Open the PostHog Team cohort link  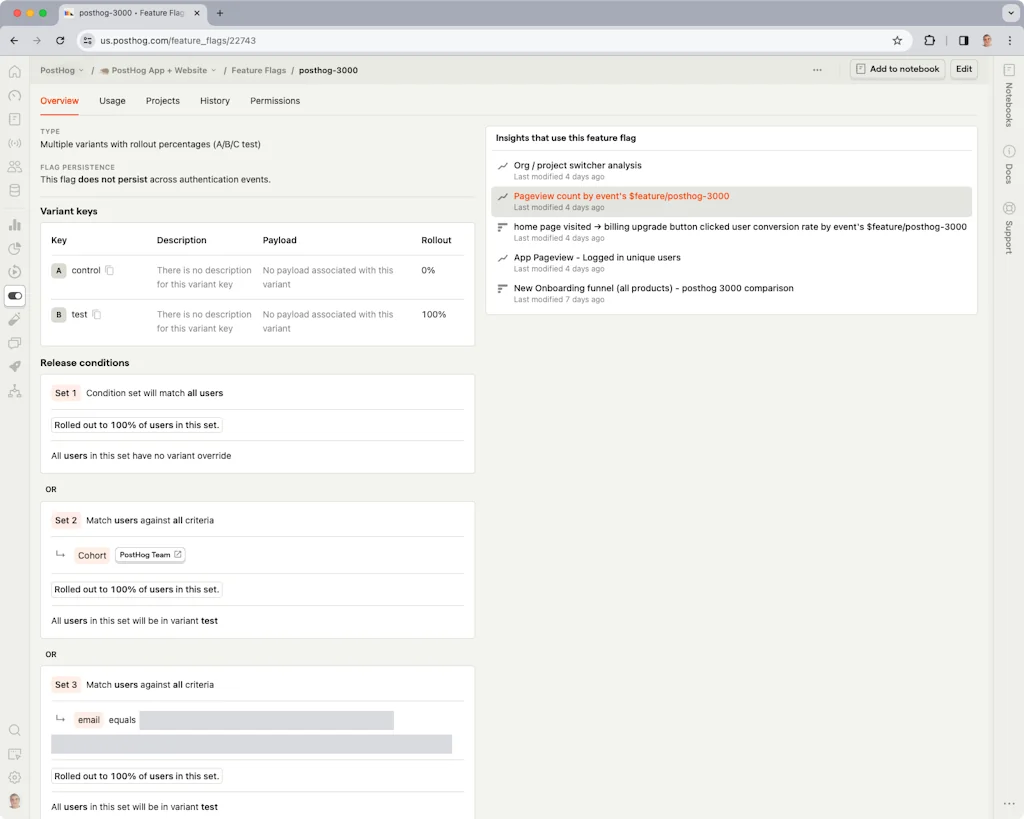click(x=150, y=554)
